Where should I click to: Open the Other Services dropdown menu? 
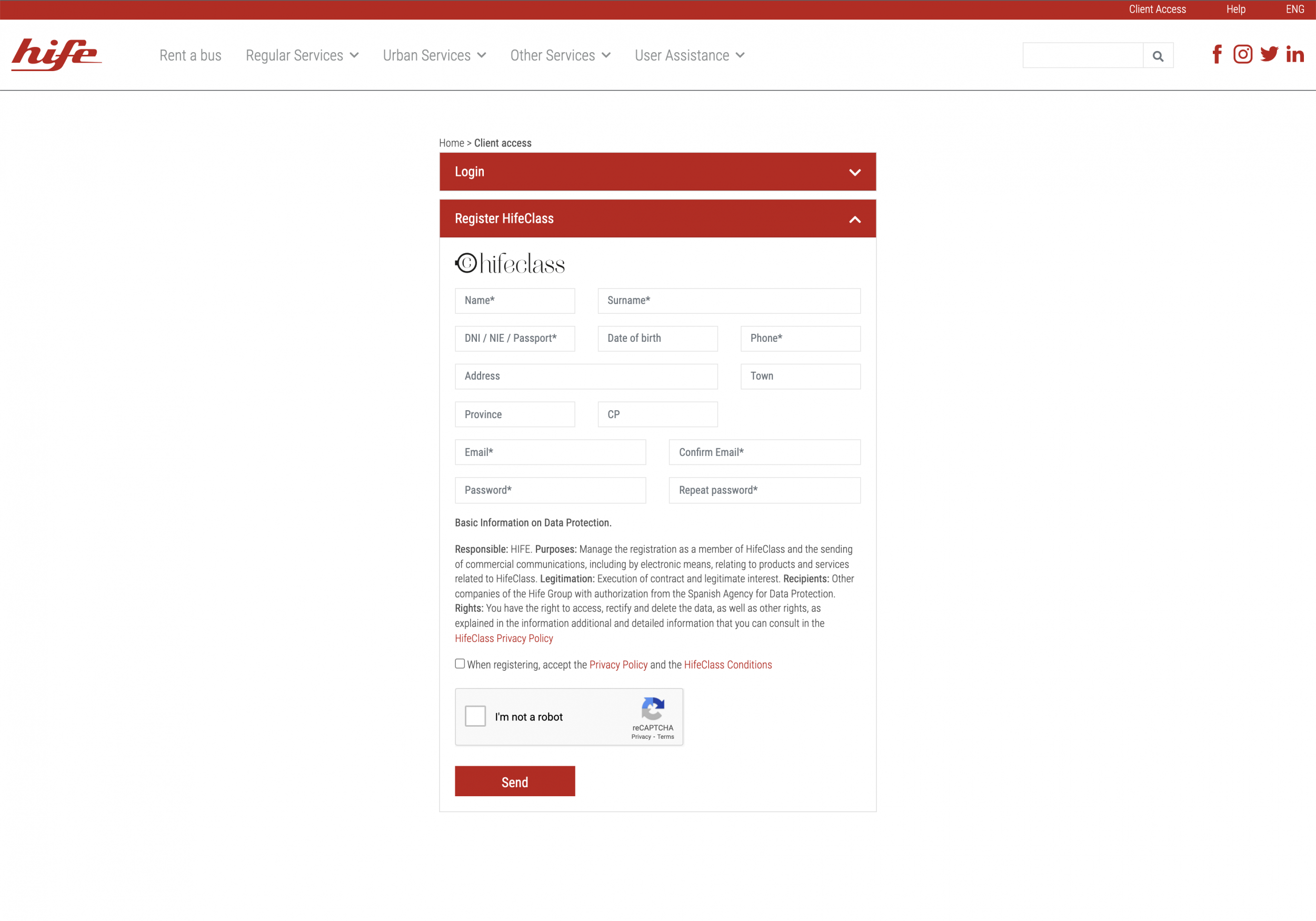pyautogui.click(x=561, y=56)
